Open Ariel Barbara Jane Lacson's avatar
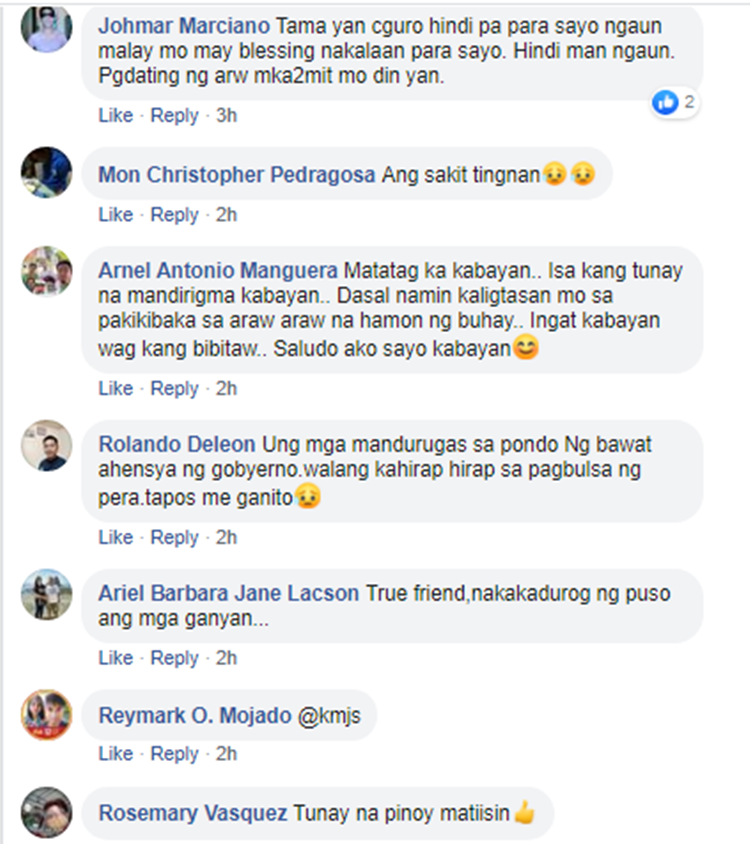750x844 pixels. (x=46, y=594)
